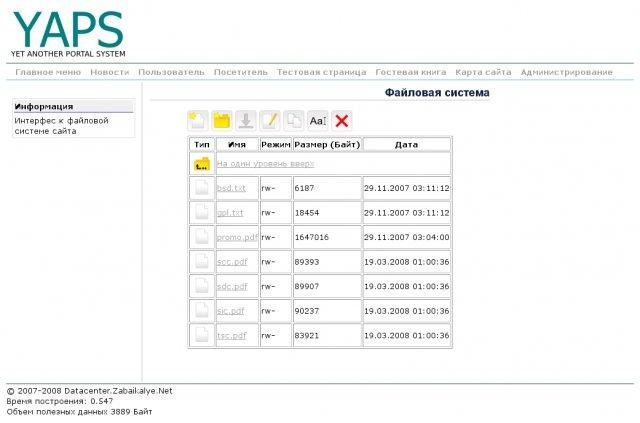
Task: Click the file icon beside scc.pdf
Action: pyautogui.click(x=202, y=262)
